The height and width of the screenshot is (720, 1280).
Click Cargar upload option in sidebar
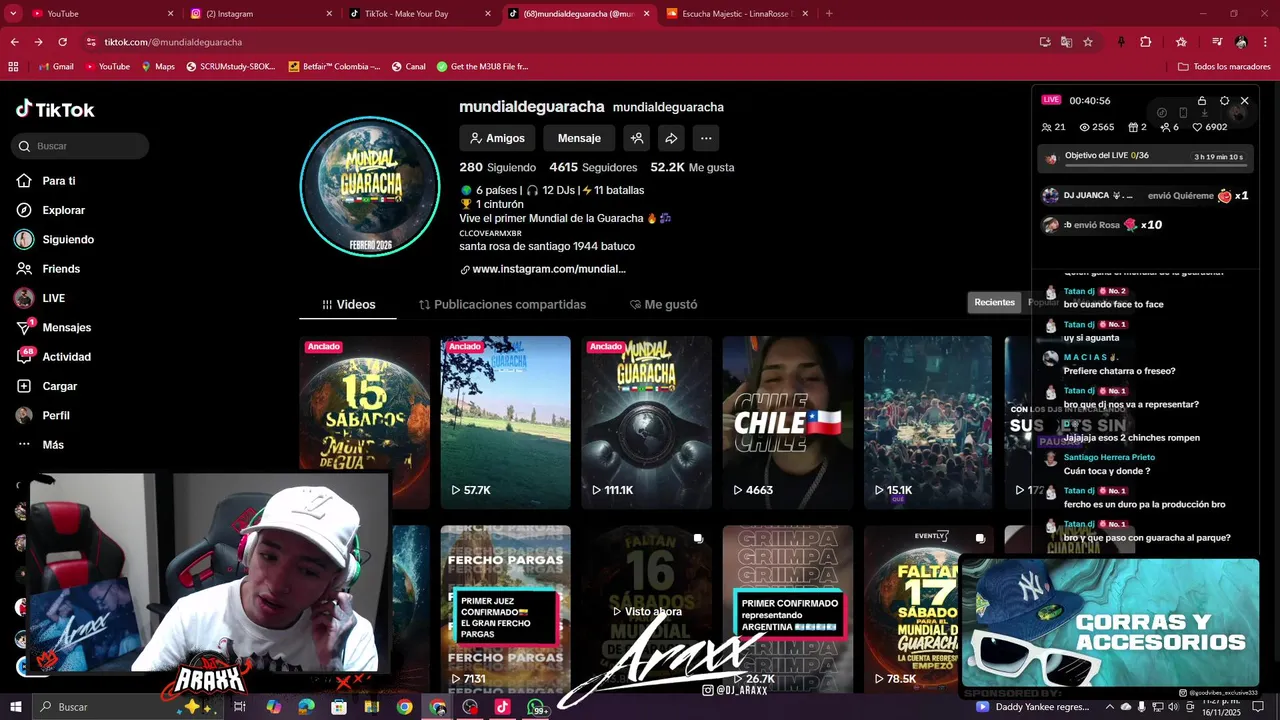pos(47,386)
